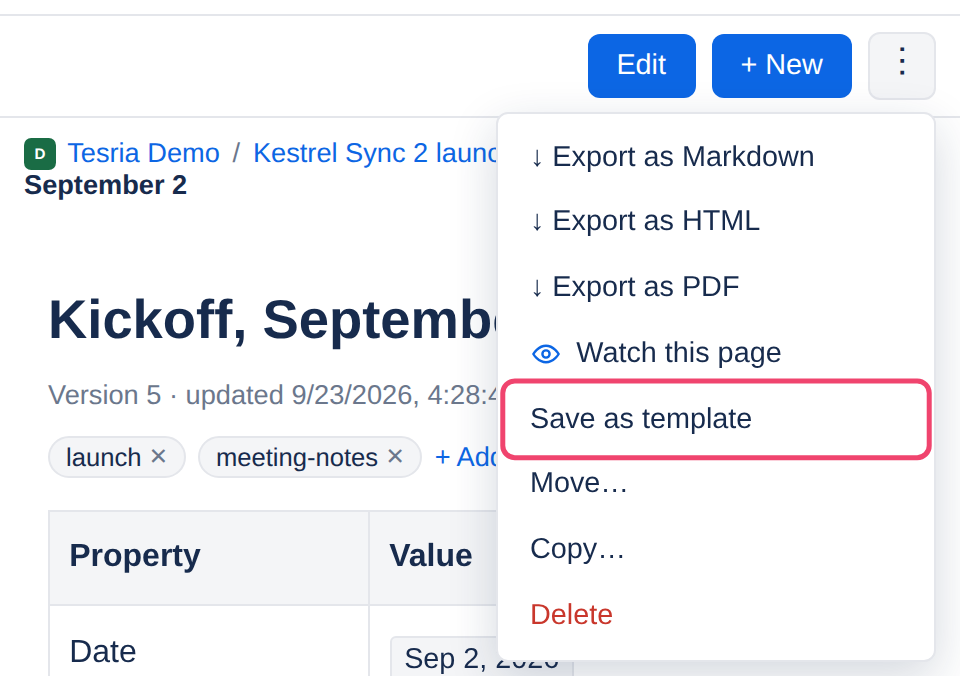Viewport: 960px width, 676px height.
Task: Choose Export as HTML
Action: 716,220
